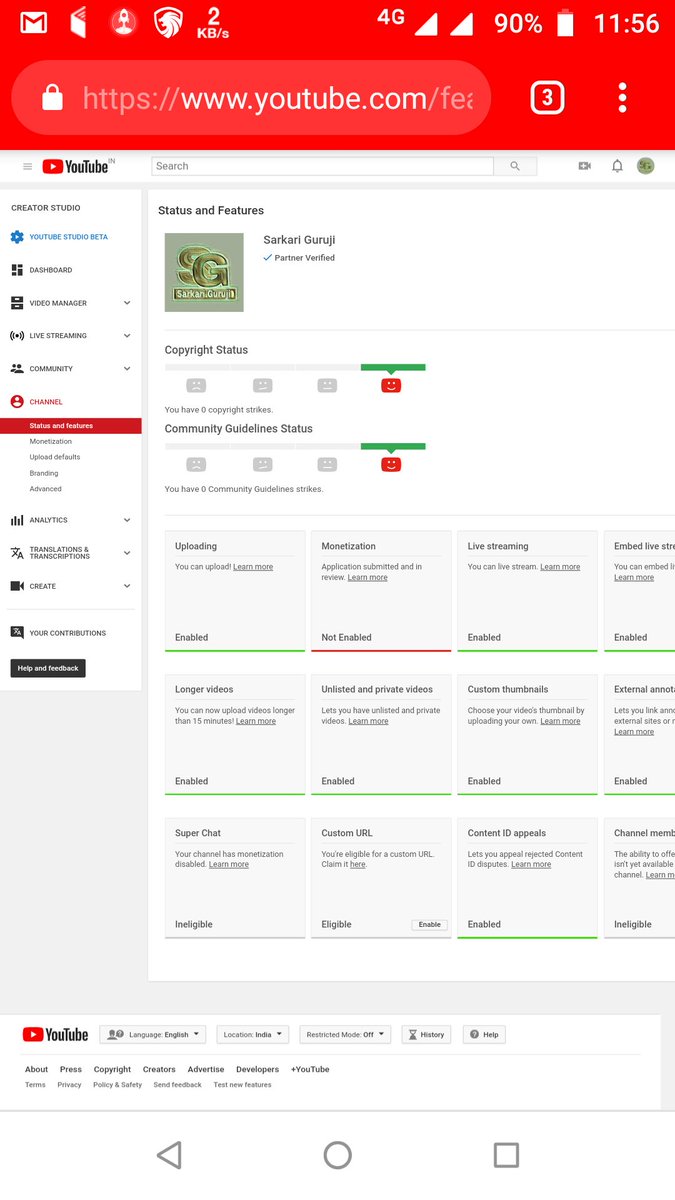Image resolution: width=675 pixels, height=1200 pixels.
Task: Click the search magnifier button
Action: coord(515,166)
